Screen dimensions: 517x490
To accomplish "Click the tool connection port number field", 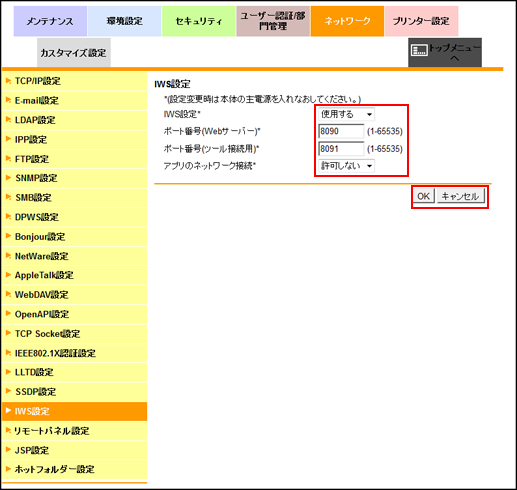I will (x=341, y=149).
